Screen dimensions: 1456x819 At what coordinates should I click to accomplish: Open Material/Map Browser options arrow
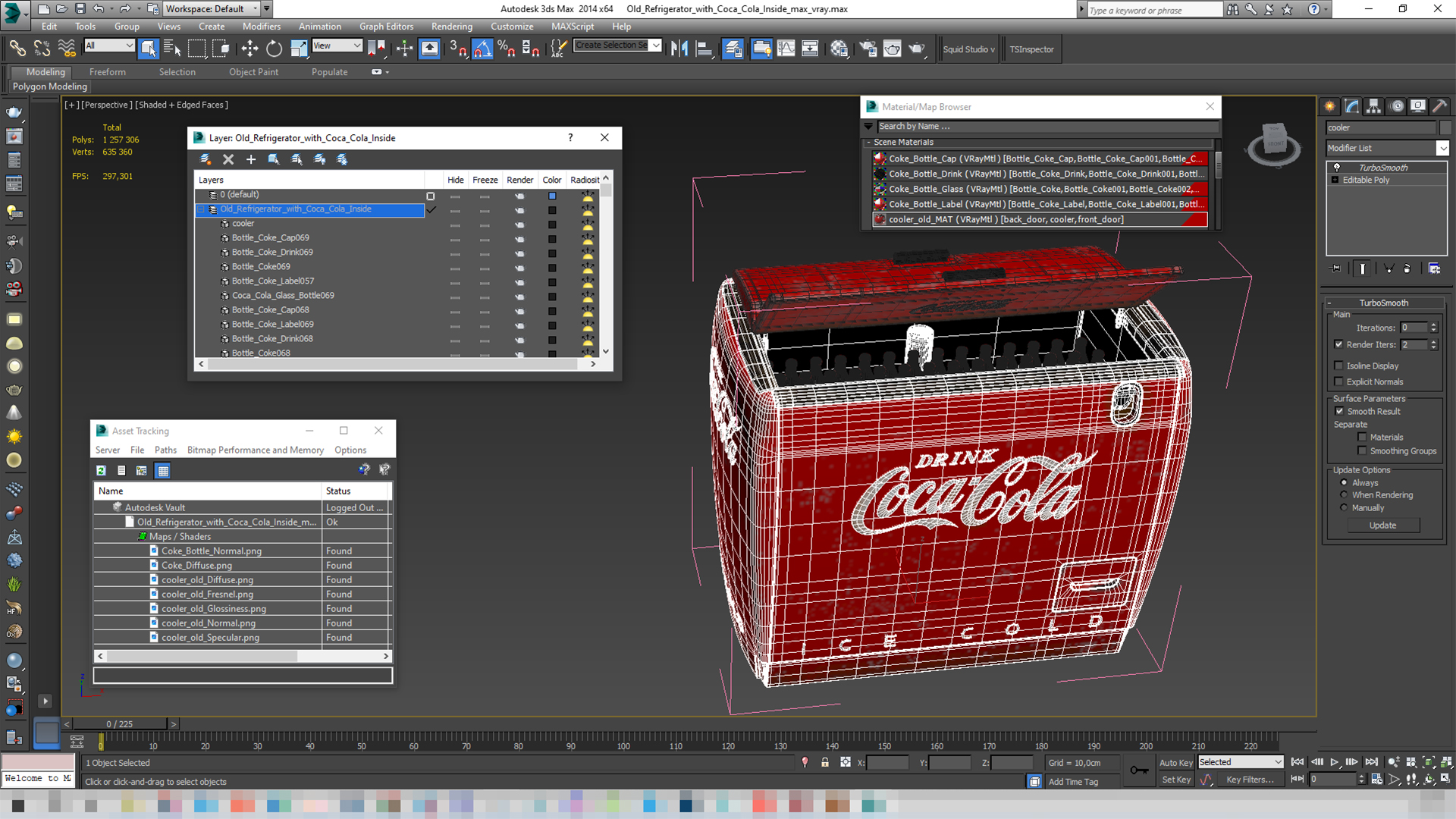(x=868, y=126)
